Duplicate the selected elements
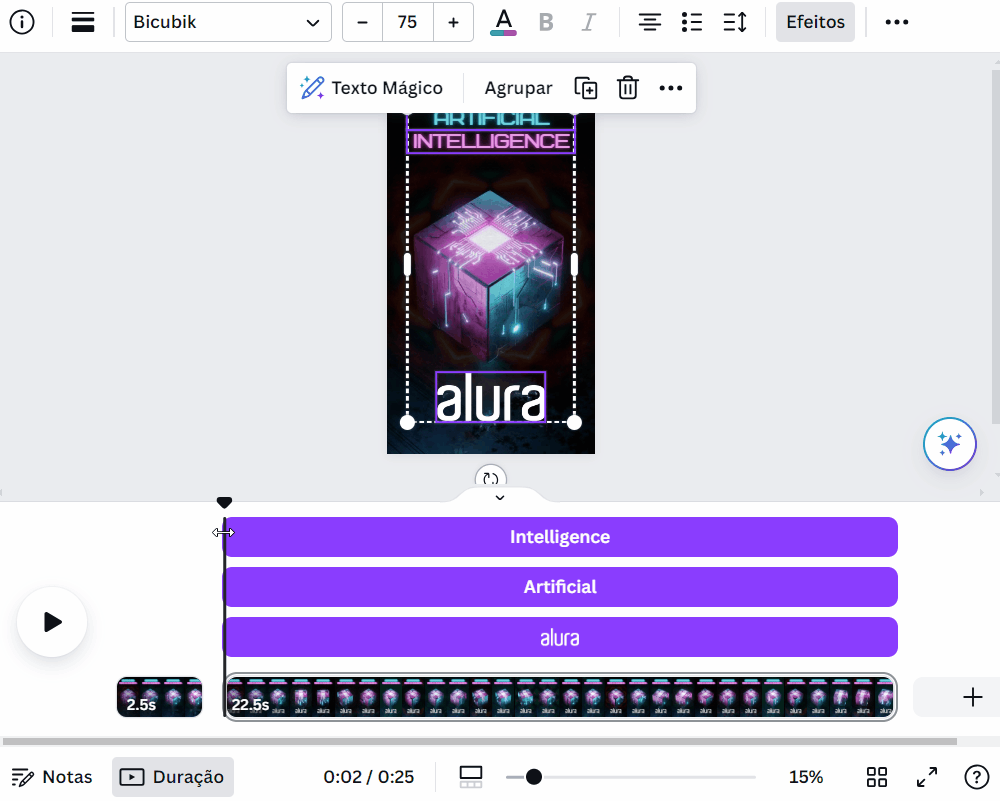The height and width of the screenshot is (801, 1000). pos(586,88)
